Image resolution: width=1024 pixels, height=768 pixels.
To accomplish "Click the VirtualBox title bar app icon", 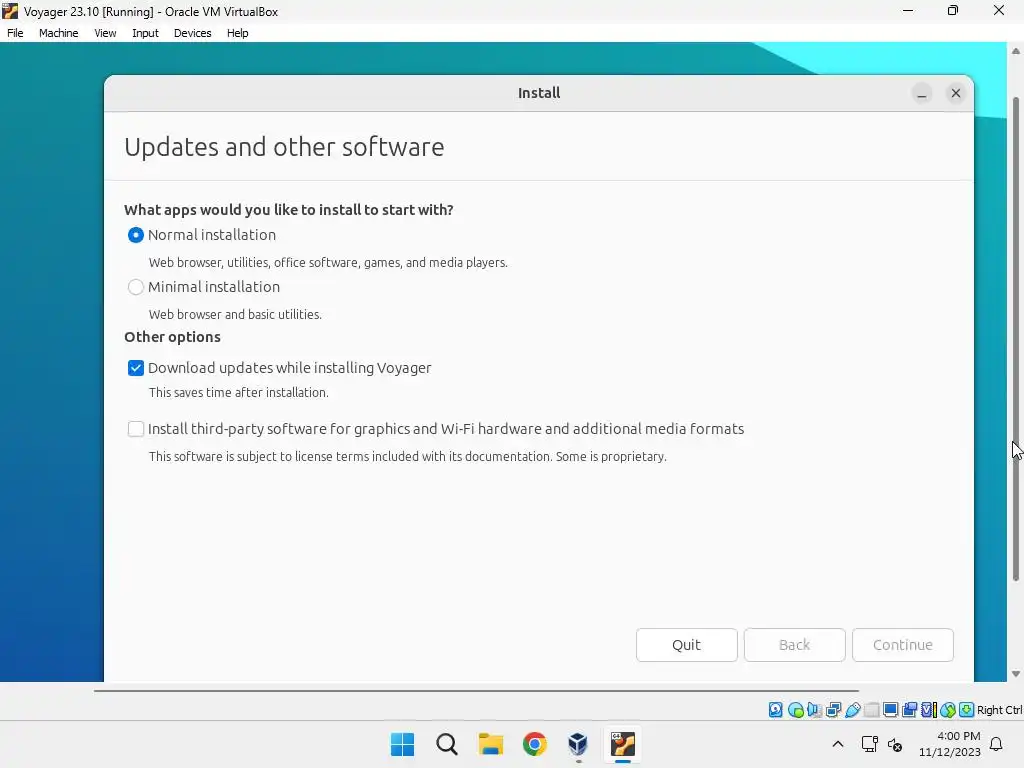I will 10,11.
